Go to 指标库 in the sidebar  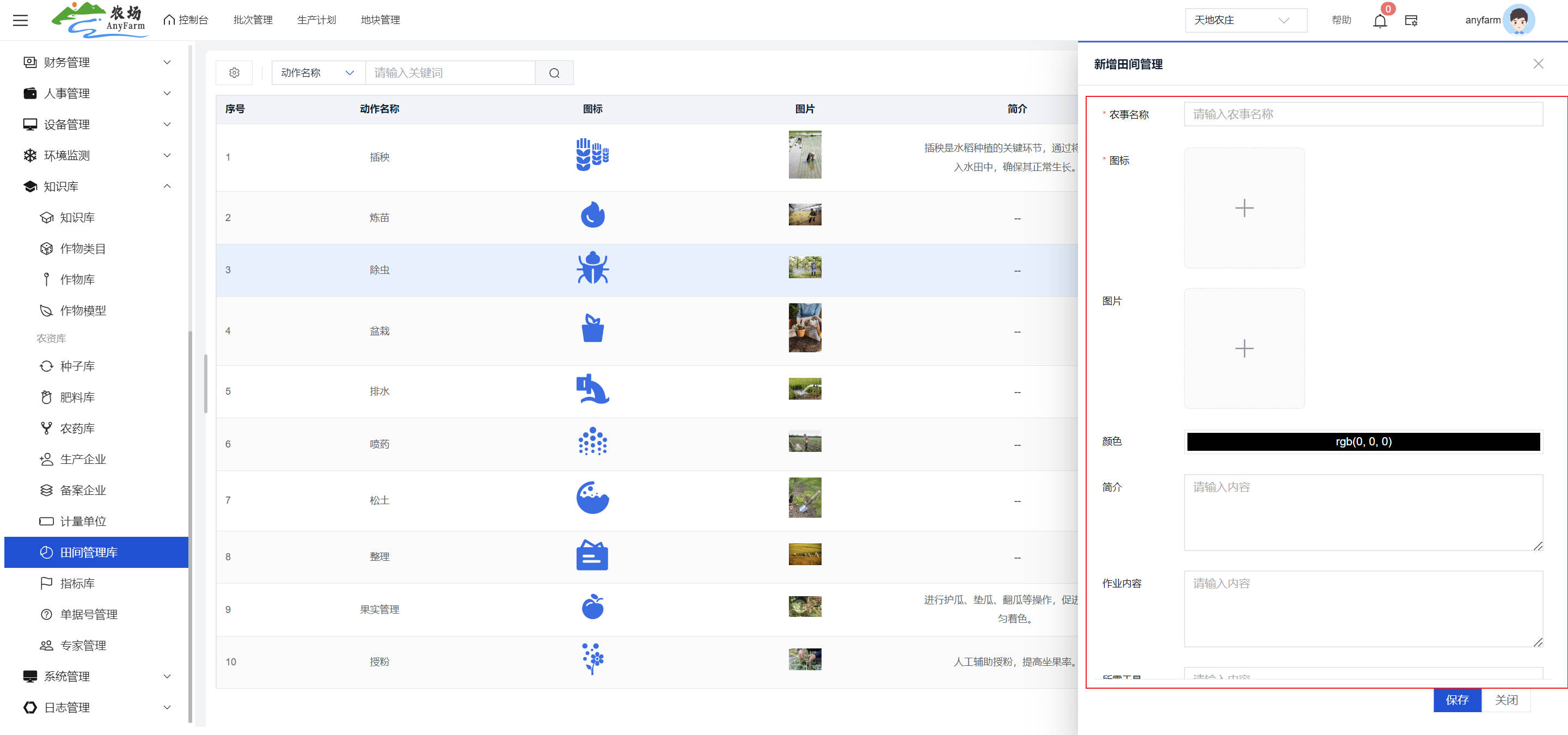(77, 583)
